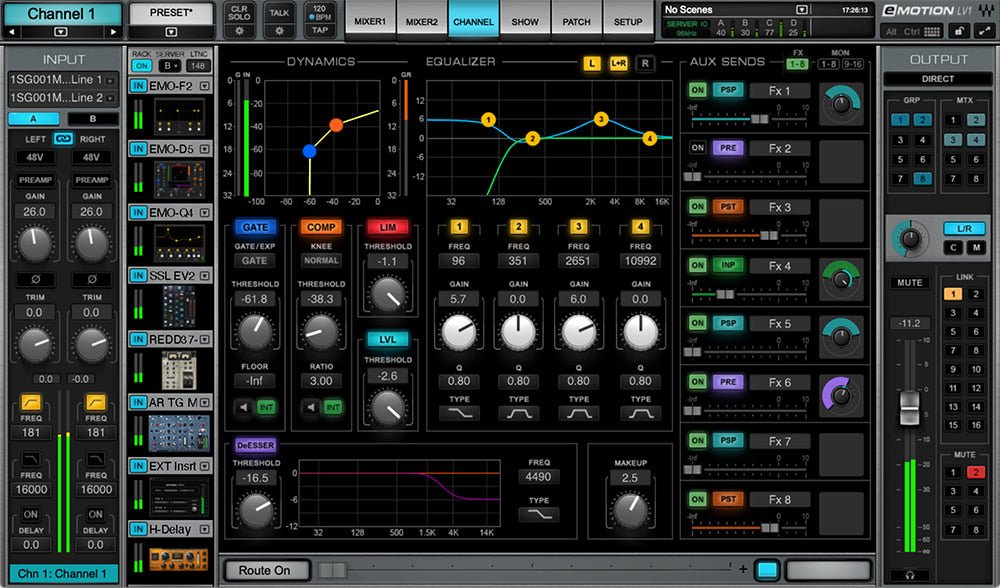Open input source dropdown for Line 2
1000x588 pixels.
click(110, 98)
